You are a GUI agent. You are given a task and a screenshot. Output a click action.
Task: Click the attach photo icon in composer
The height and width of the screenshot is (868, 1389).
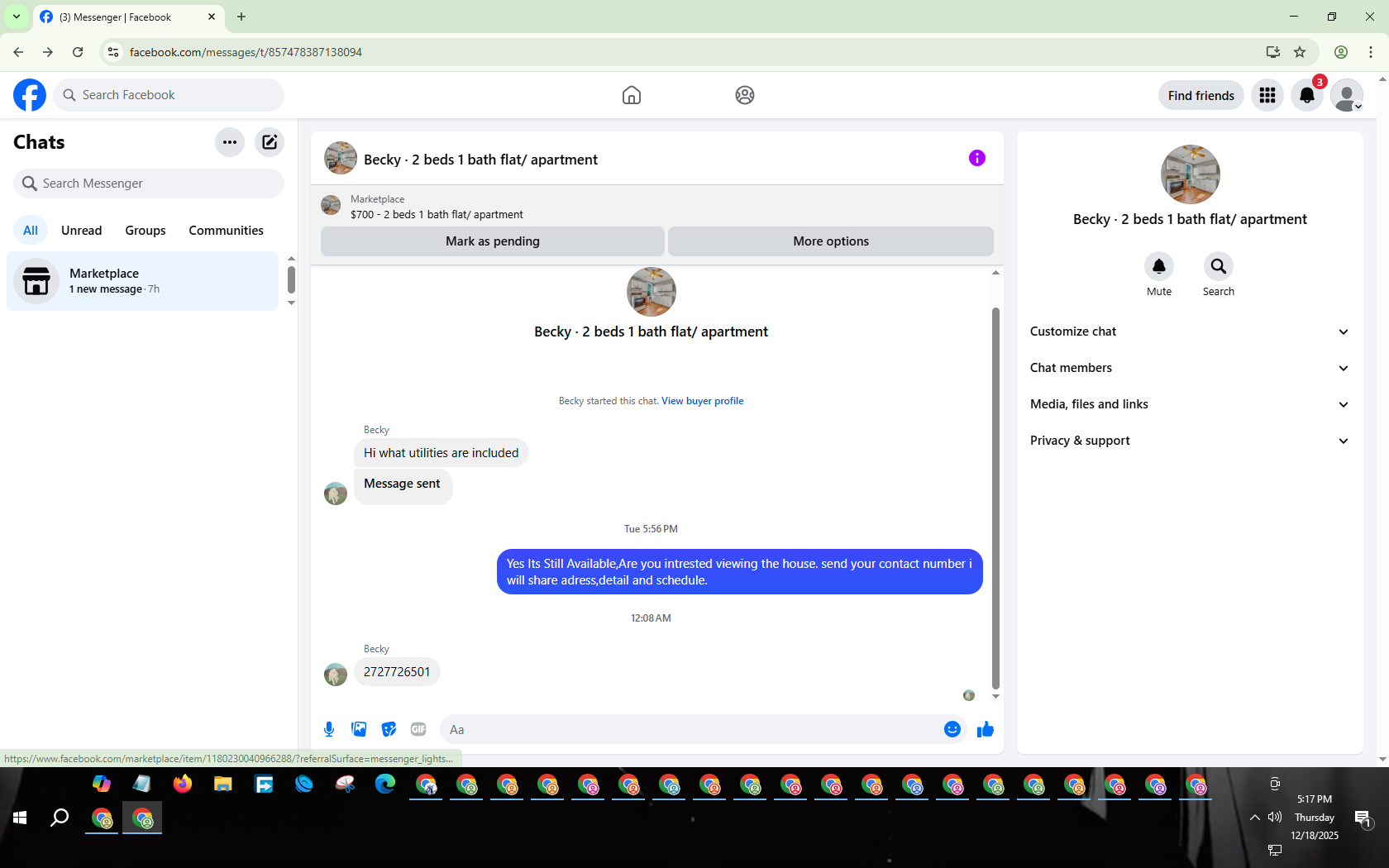[359, 729]
